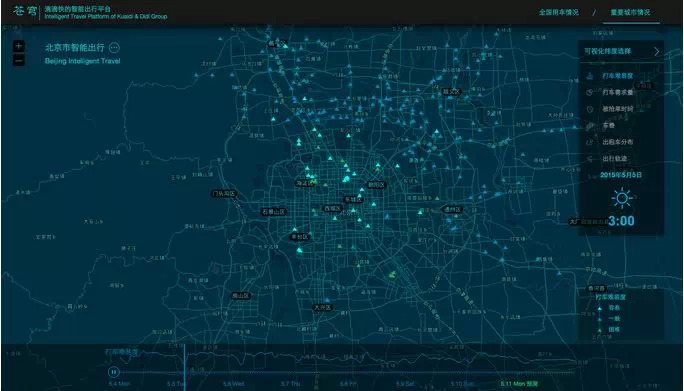Switch to the 重要城市情况 tab
684x391 pixels.
pos(630,12)
